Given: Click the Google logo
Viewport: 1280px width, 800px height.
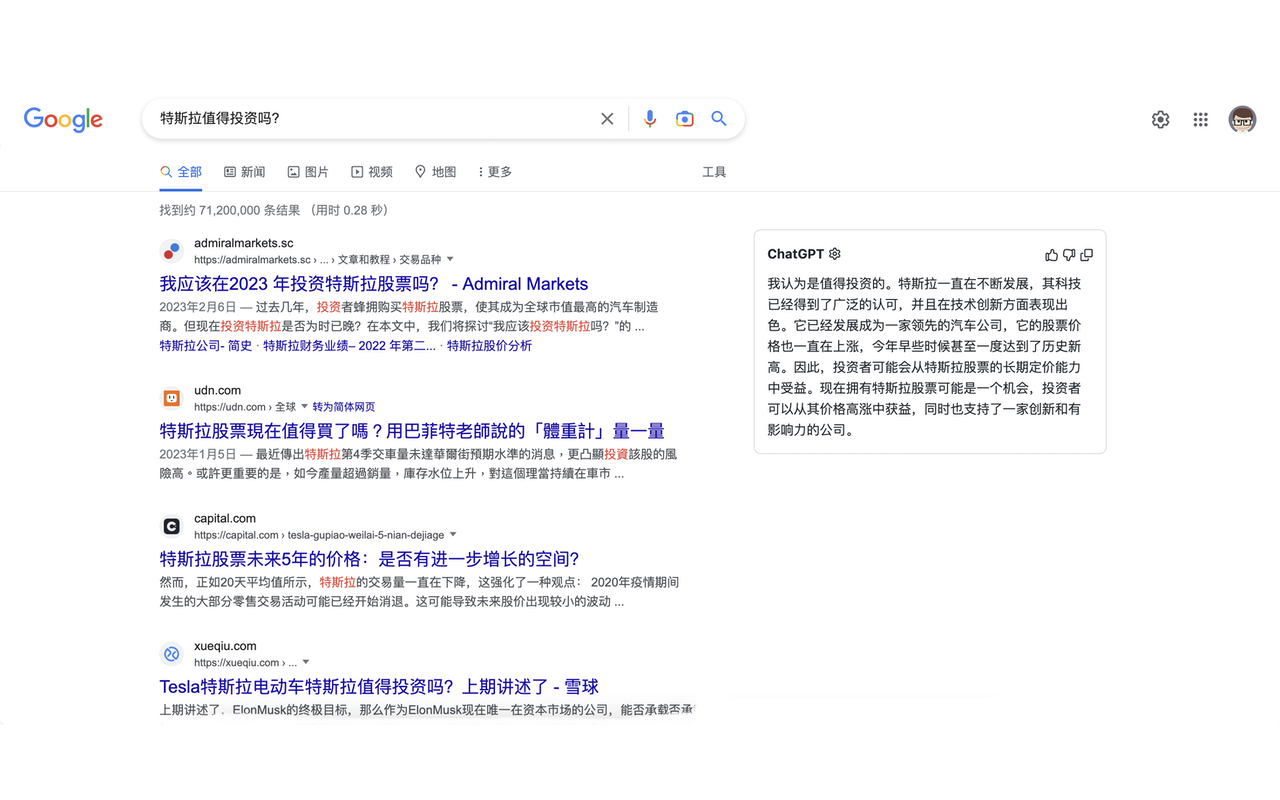Looking at the screenshot, I should pos(63,119).
